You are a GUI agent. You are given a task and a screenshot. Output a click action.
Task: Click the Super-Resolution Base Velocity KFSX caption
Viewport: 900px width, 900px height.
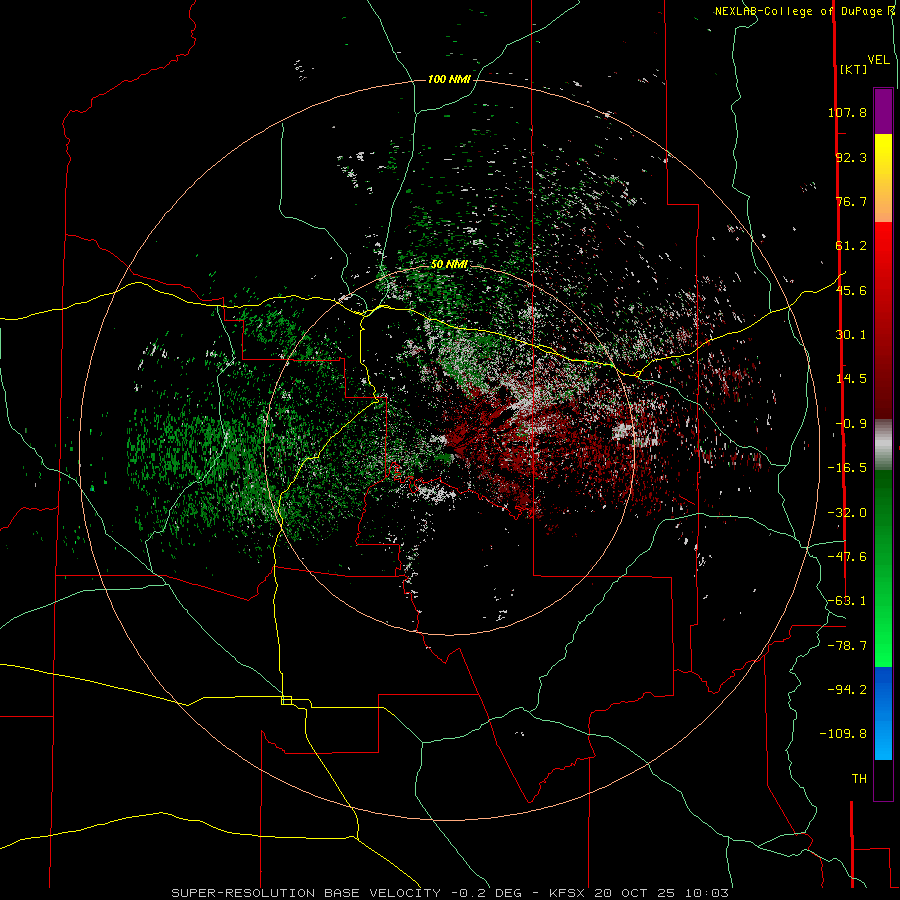pos(450,893)
